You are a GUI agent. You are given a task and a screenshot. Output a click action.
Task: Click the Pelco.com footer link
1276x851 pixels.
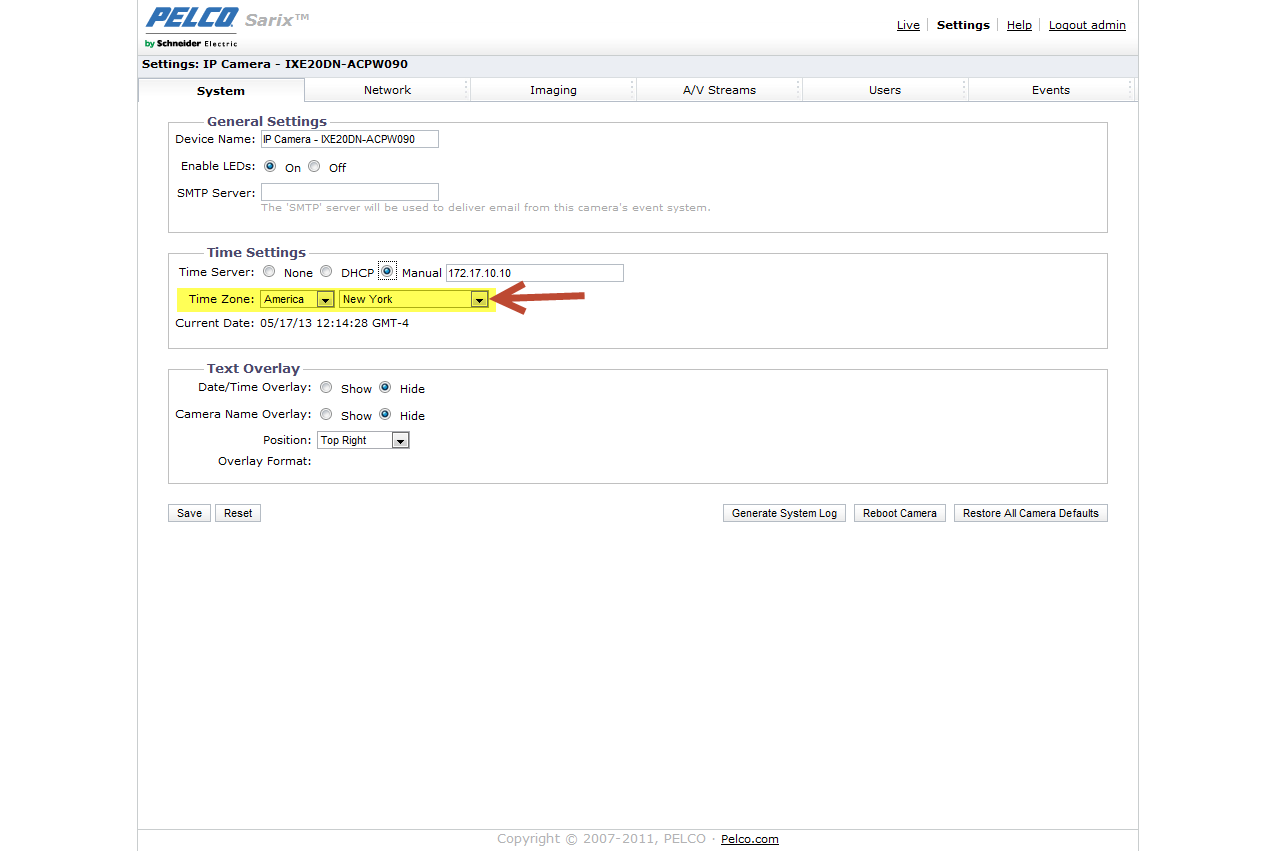[x=749, y=839]
